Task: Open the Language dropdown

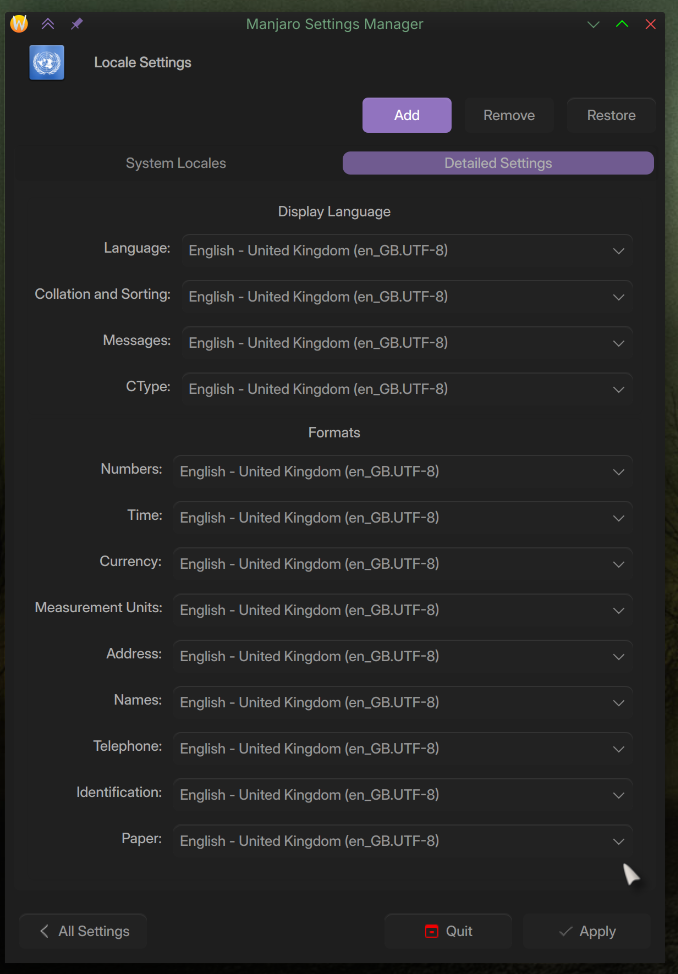Action: (407, 251)
